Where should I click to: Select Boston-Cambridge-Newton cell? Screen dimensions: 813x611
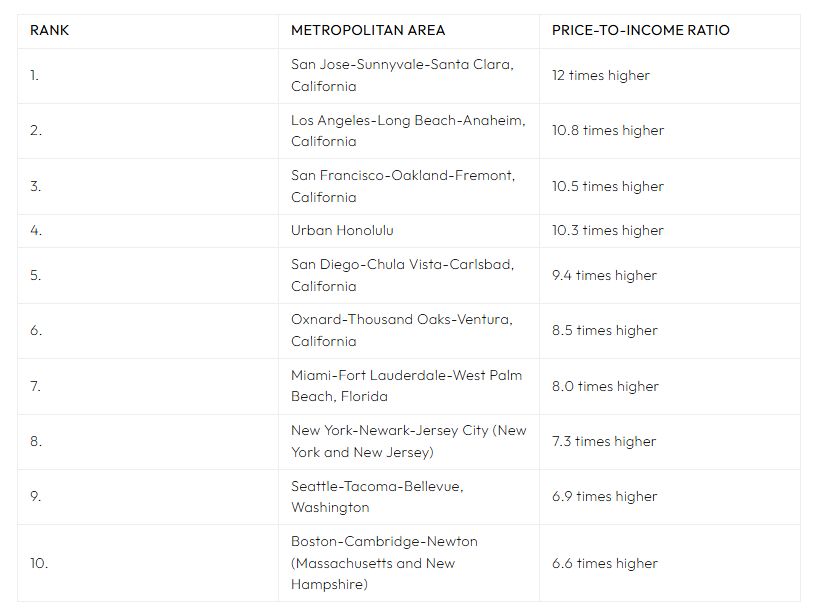tap(409, 563)
